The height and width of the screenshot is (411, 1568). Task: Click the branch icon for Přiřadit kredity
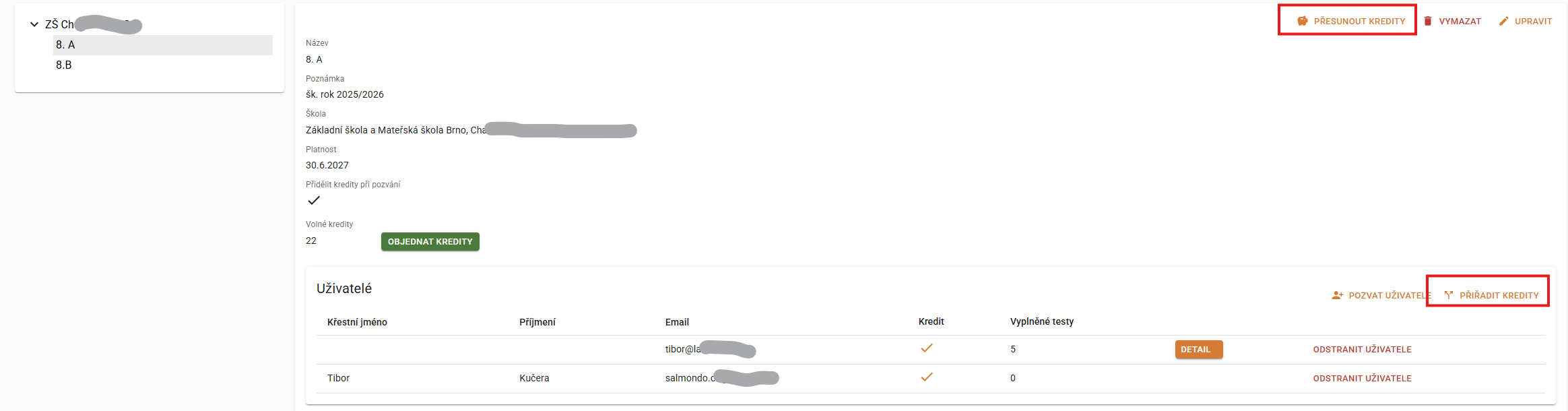1449,295
